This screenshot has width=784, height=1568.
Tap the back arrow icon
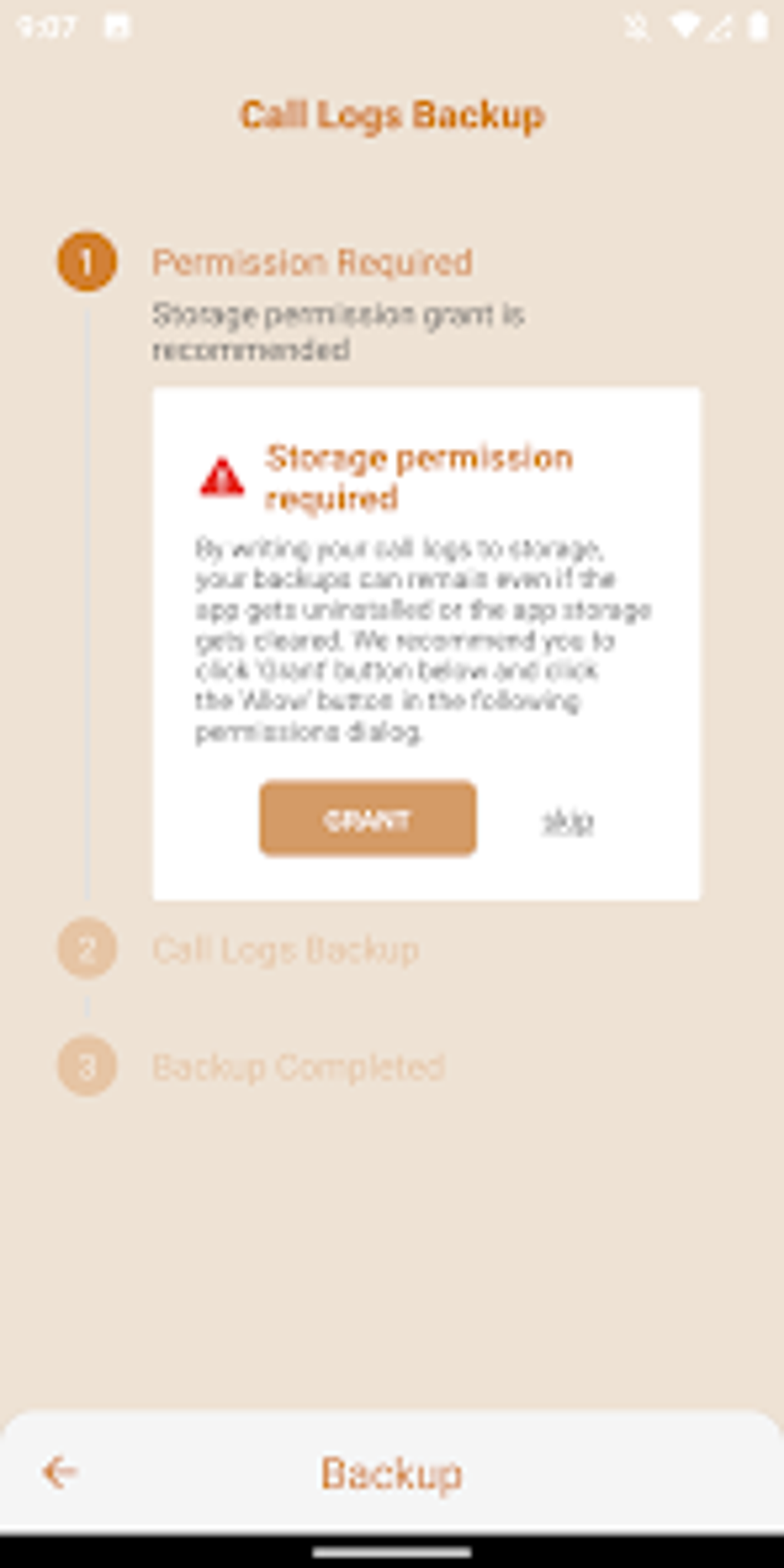click(x=59, y=1472)
